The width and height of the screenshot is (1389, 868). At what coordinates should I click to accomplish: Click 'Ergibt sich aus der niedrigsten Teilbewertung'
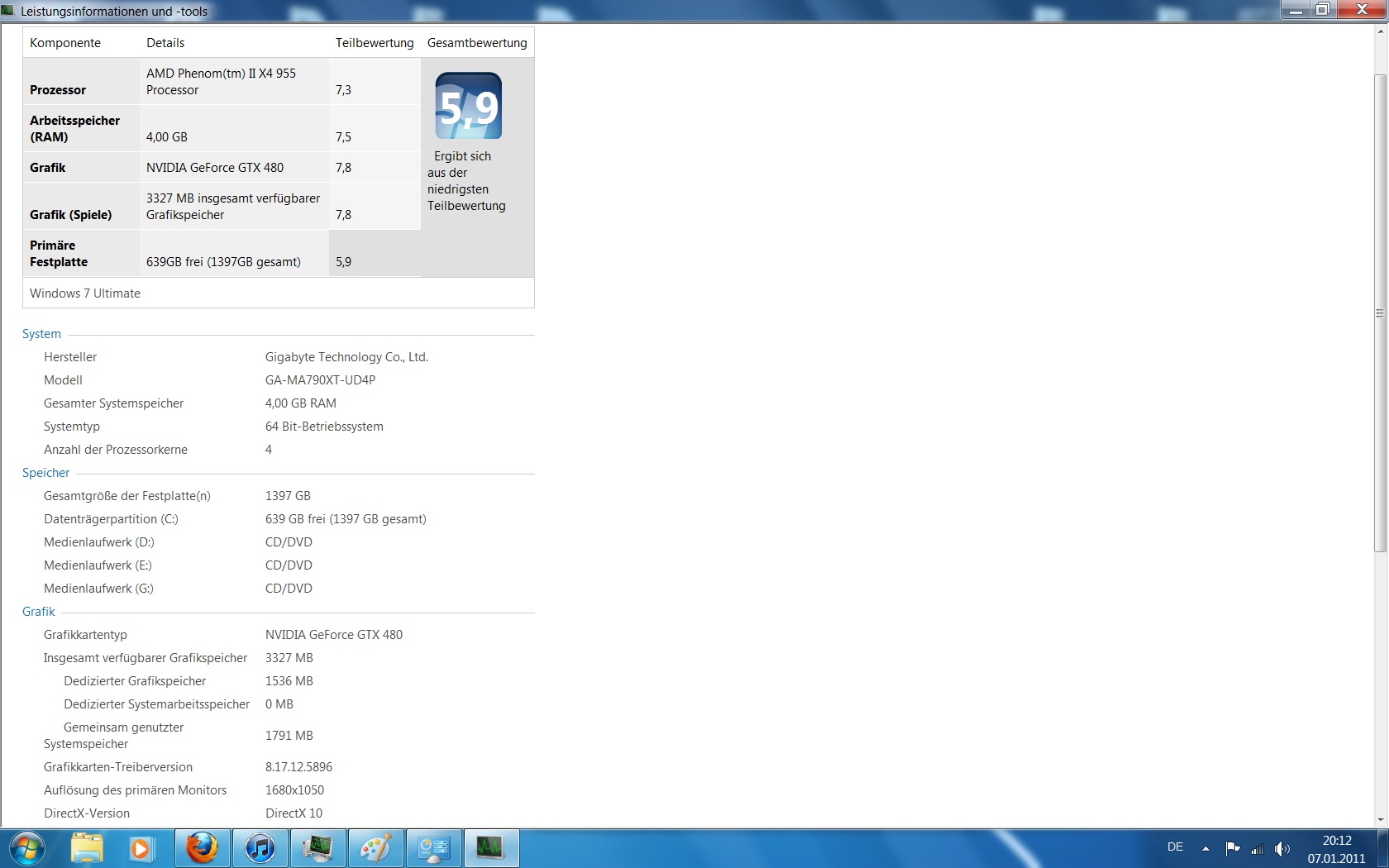tap(466, 181)
